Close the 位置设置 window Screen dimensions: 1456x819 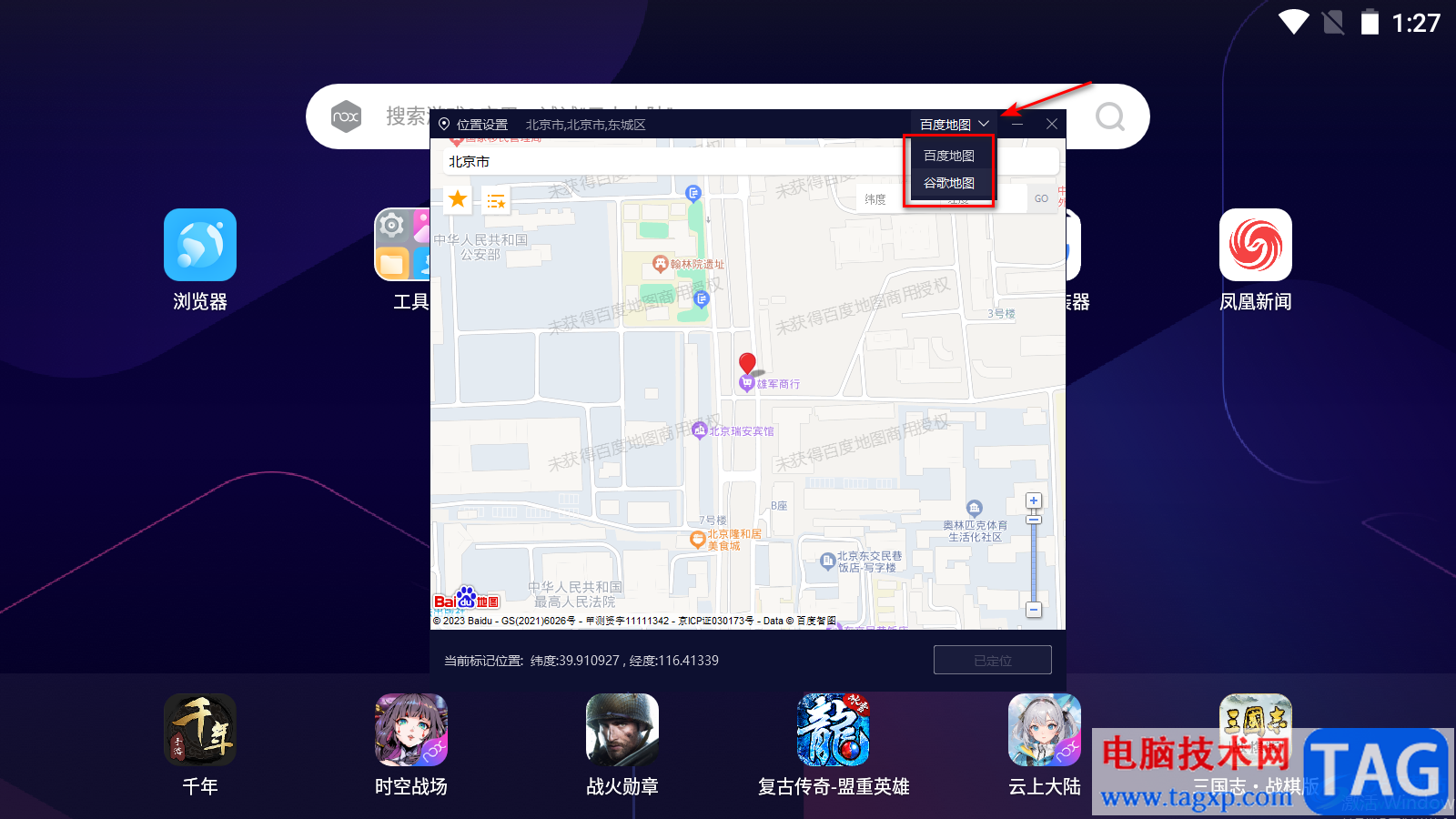(1052, 124)
